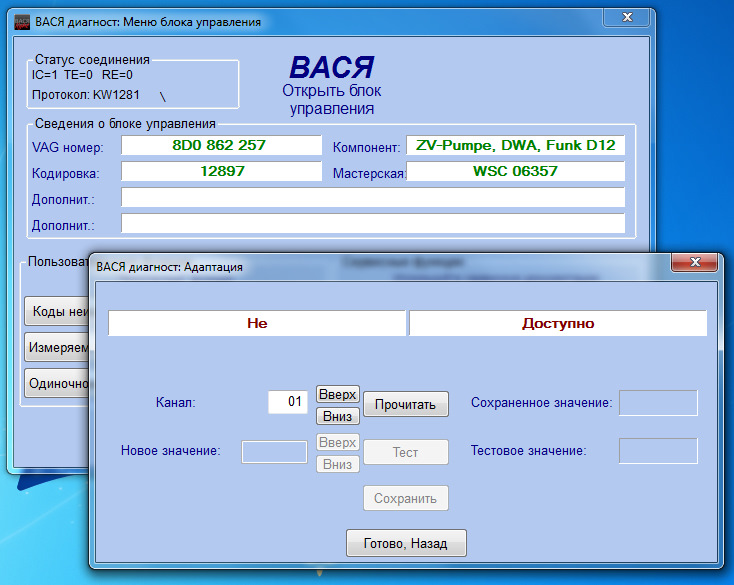Close the Адаптация dialog
This screenshot has height=585, width=734.
pyautogui.click(x=695, y=262)
